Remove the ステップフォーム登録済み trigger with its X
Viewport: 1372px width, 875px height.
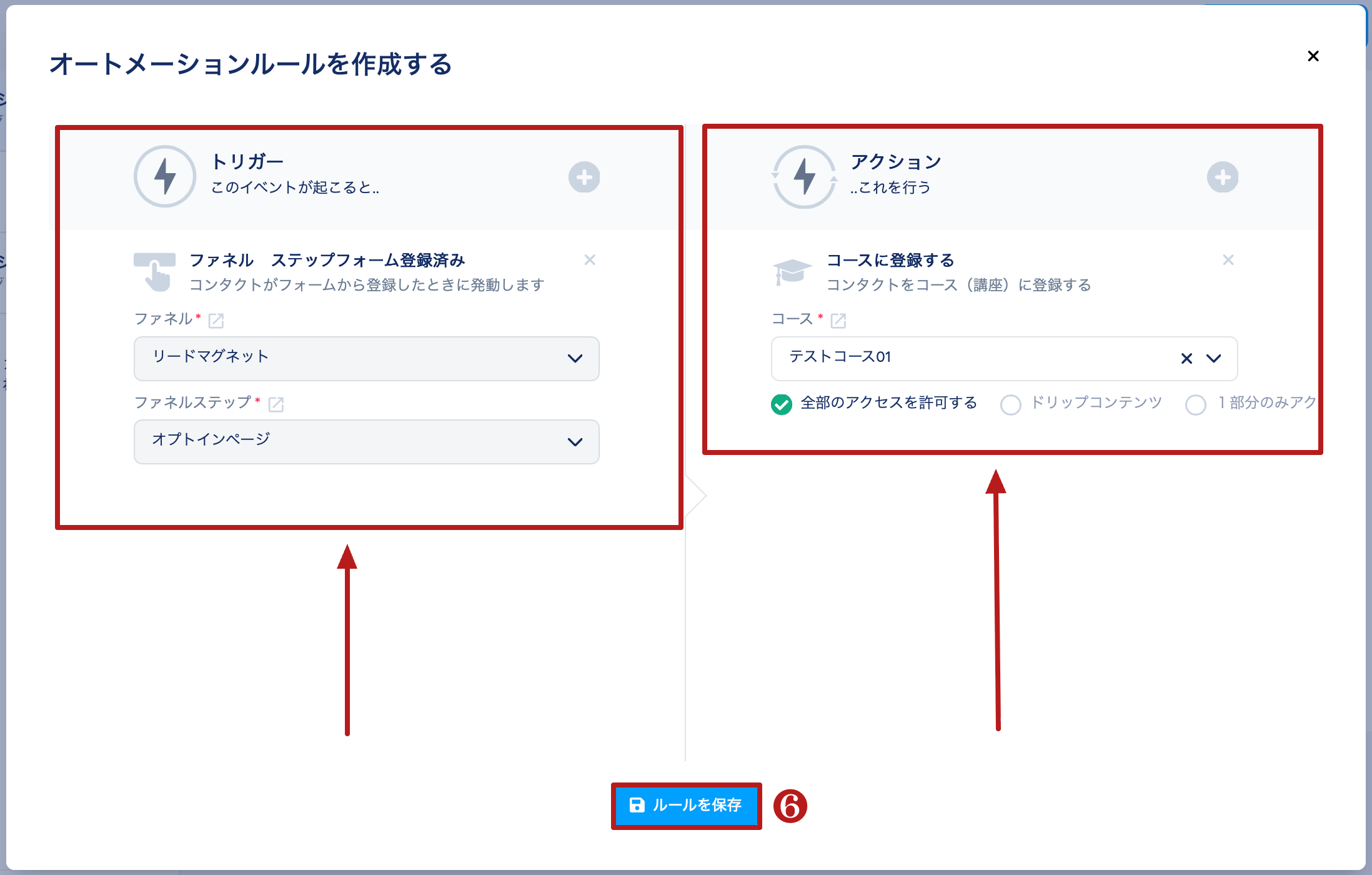tap(589, 260)
